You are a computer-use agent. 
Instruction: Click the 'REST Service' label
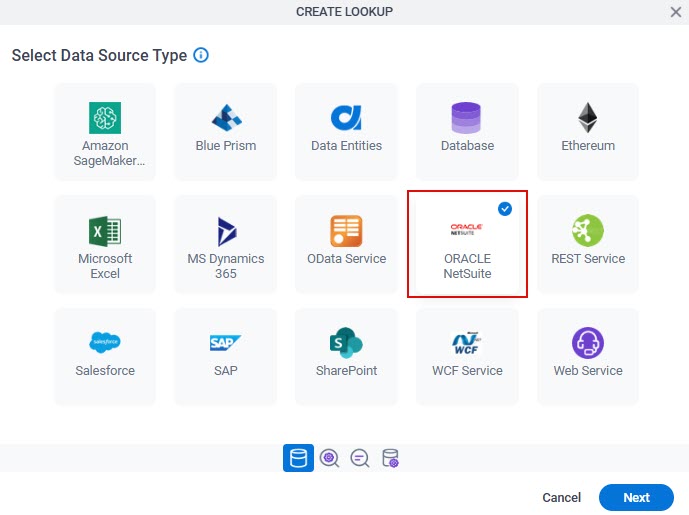click(x=588, y=258)
